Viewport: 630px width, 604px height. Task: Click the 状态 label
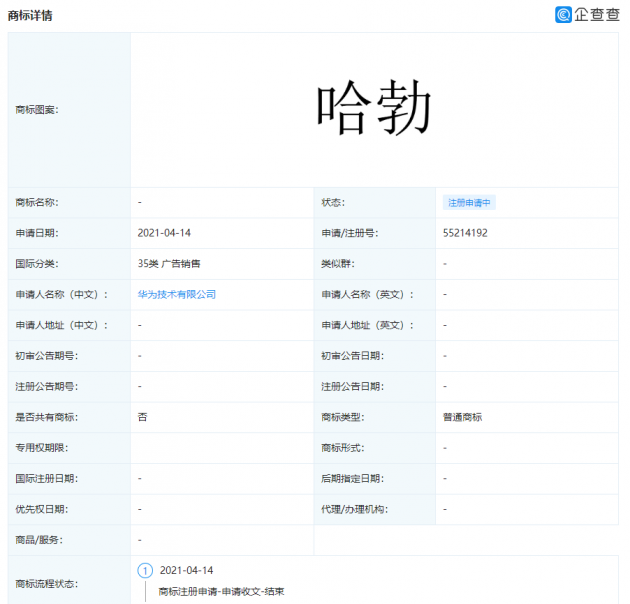[333, 203]
